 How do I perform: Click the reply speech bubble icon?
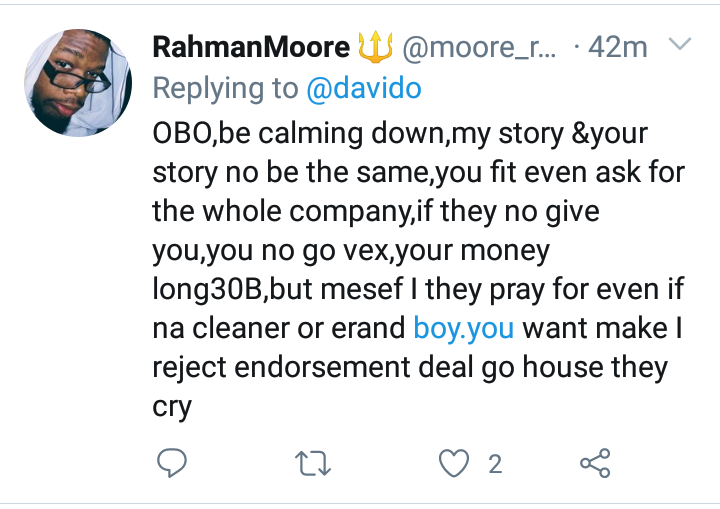(x=173, y=463)
